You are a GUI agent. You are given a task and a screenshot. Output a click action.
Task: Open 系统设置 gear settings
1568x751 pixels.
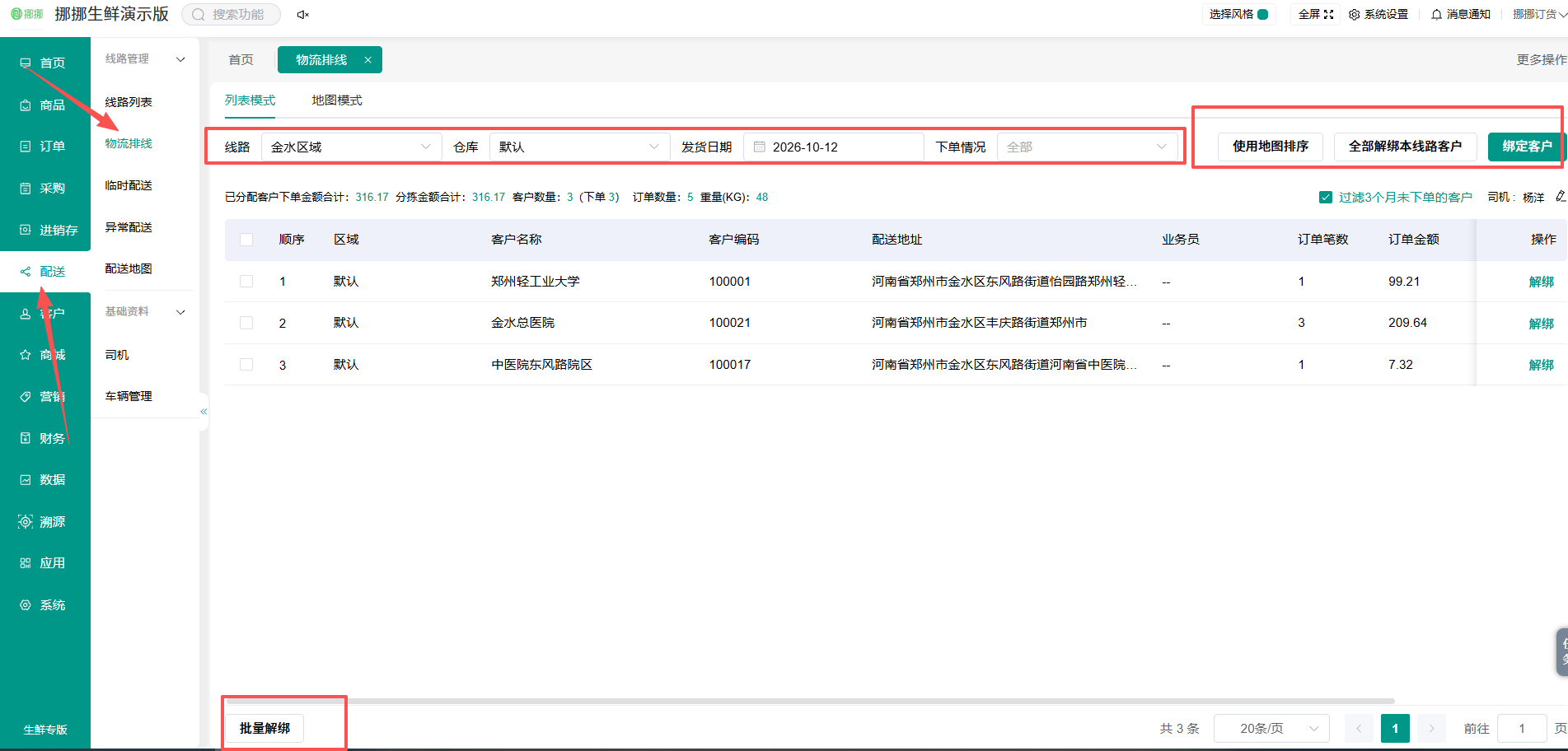pos(1378,14)
